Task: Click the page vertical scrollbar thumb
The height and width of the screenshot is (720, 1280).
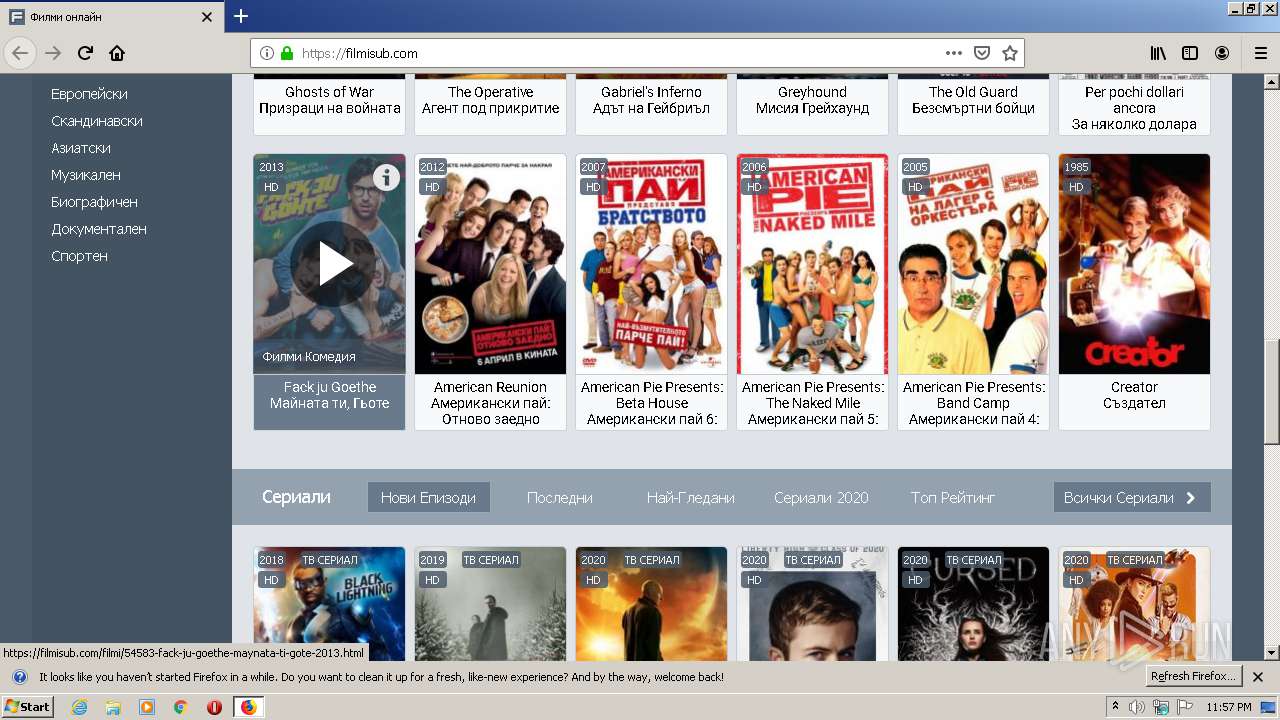Action: click(x=1272, y=392)
